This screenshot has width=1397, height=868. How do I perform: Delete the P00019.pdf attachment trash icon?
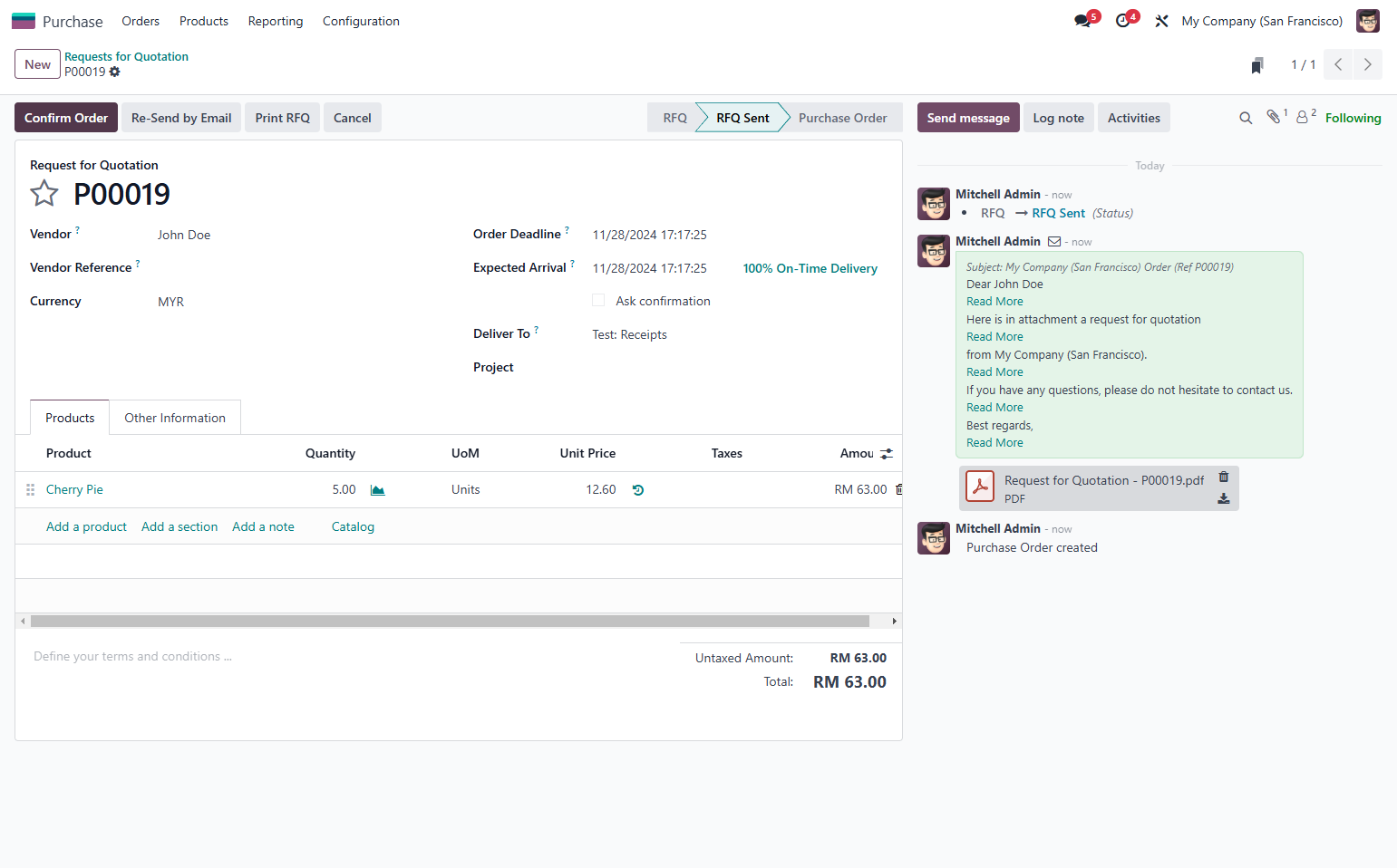[1224, 477]
